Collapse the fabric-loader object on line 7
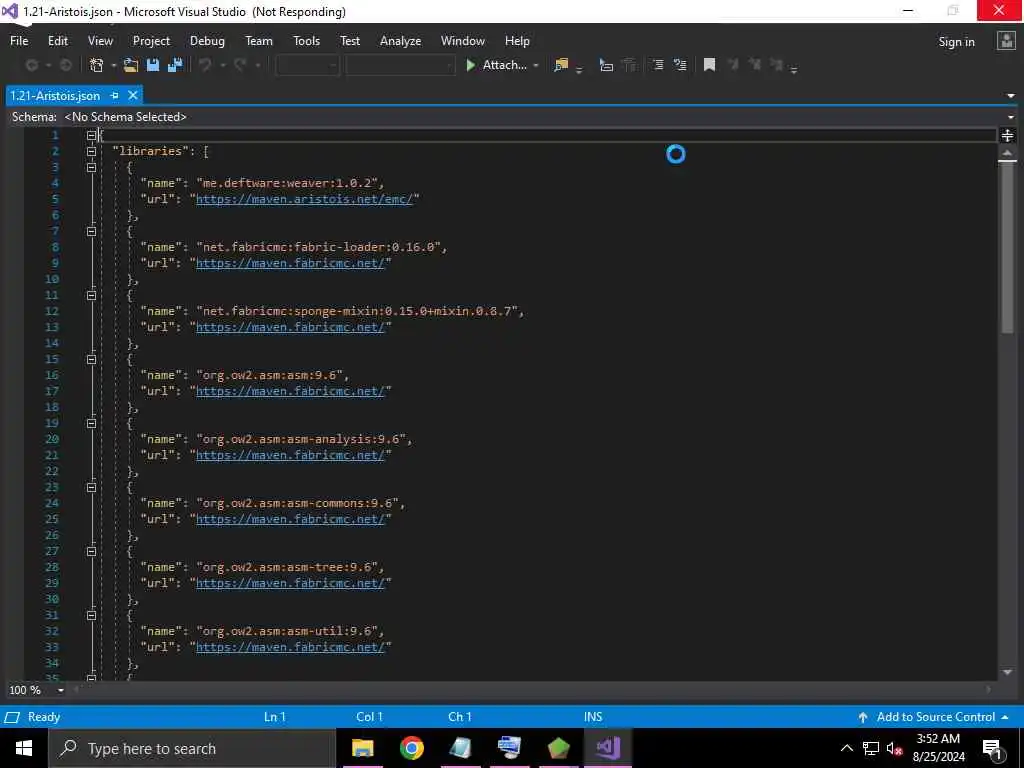The image size is (1024, 768). 91,231
